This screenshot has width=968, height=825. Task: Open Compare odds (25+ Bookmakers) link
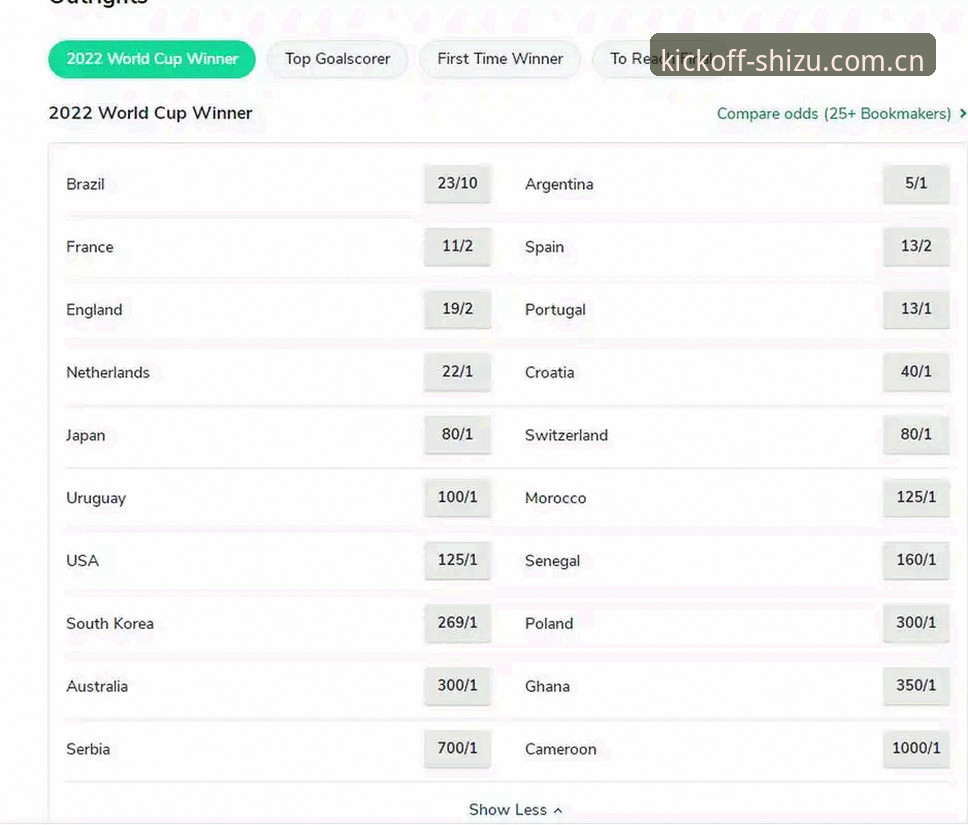tap(833, 114)
